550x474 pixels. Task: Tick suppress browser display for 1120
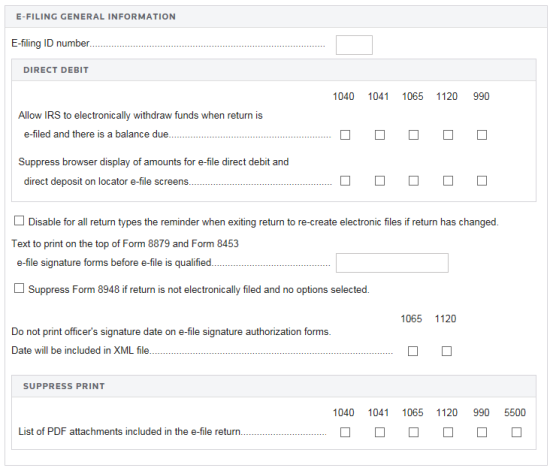click(x=448, y=181)
